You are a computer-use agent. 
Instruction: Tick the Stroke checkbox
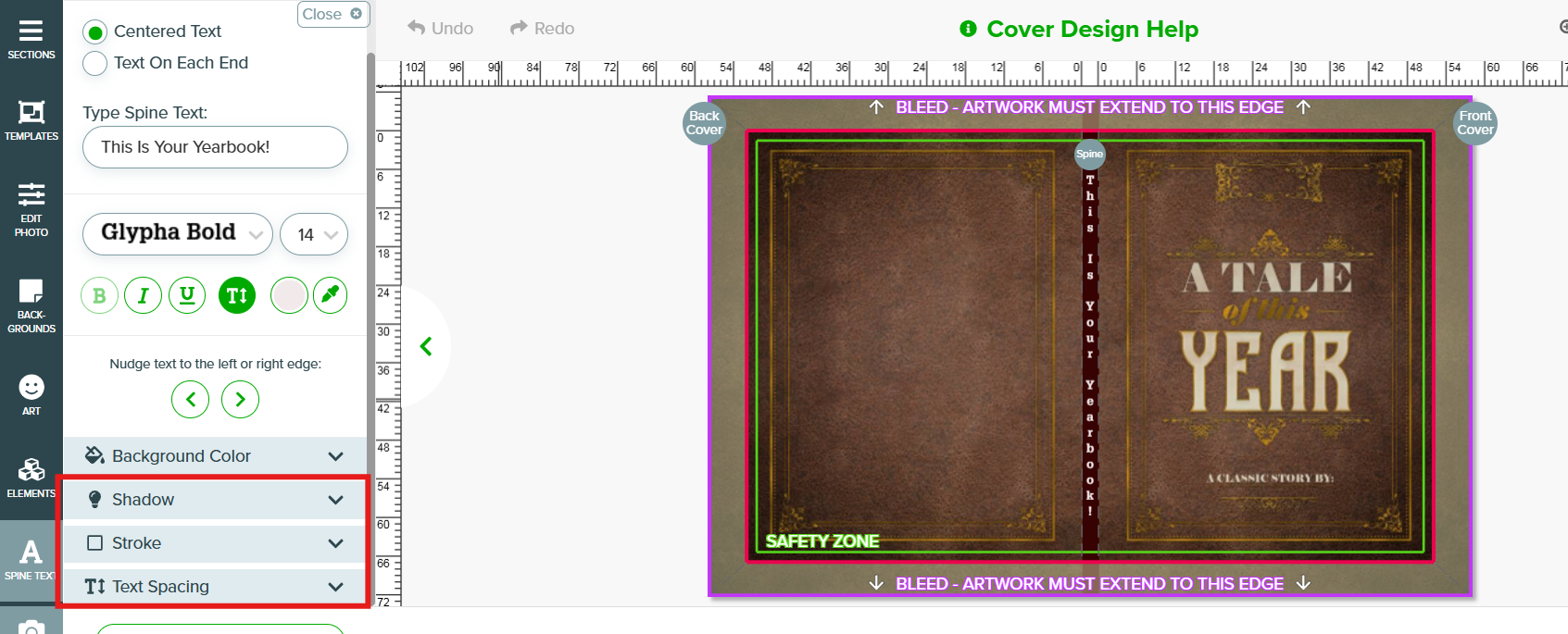[x=94, y=543]
